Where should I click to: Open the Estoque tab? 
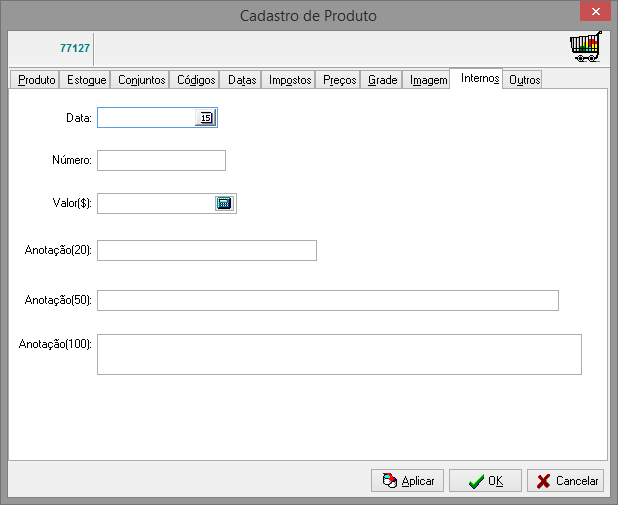tap(86, 80)
